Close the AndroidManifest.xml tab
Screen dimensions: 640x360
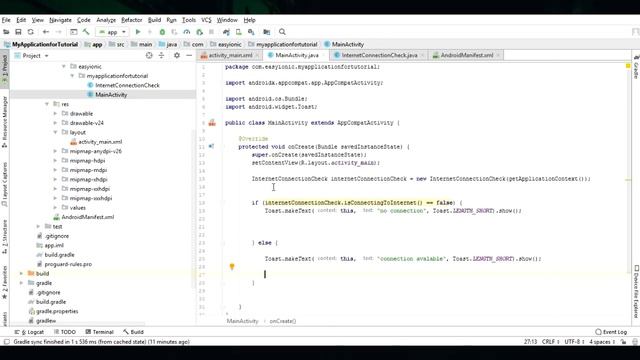point(498,56)
